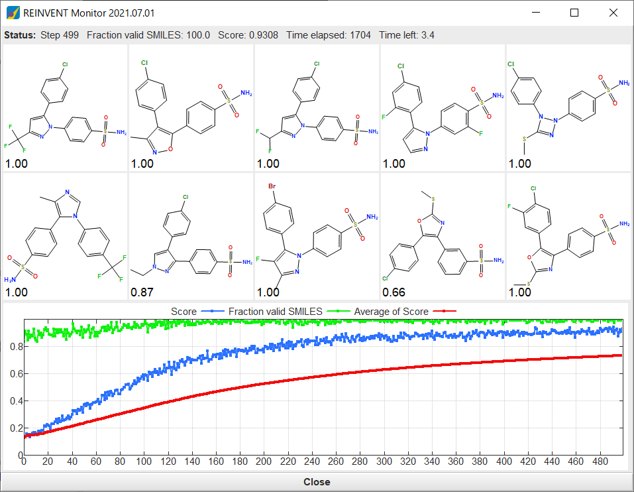Click the red Average of Score legend marker

[x=444, y=311]
